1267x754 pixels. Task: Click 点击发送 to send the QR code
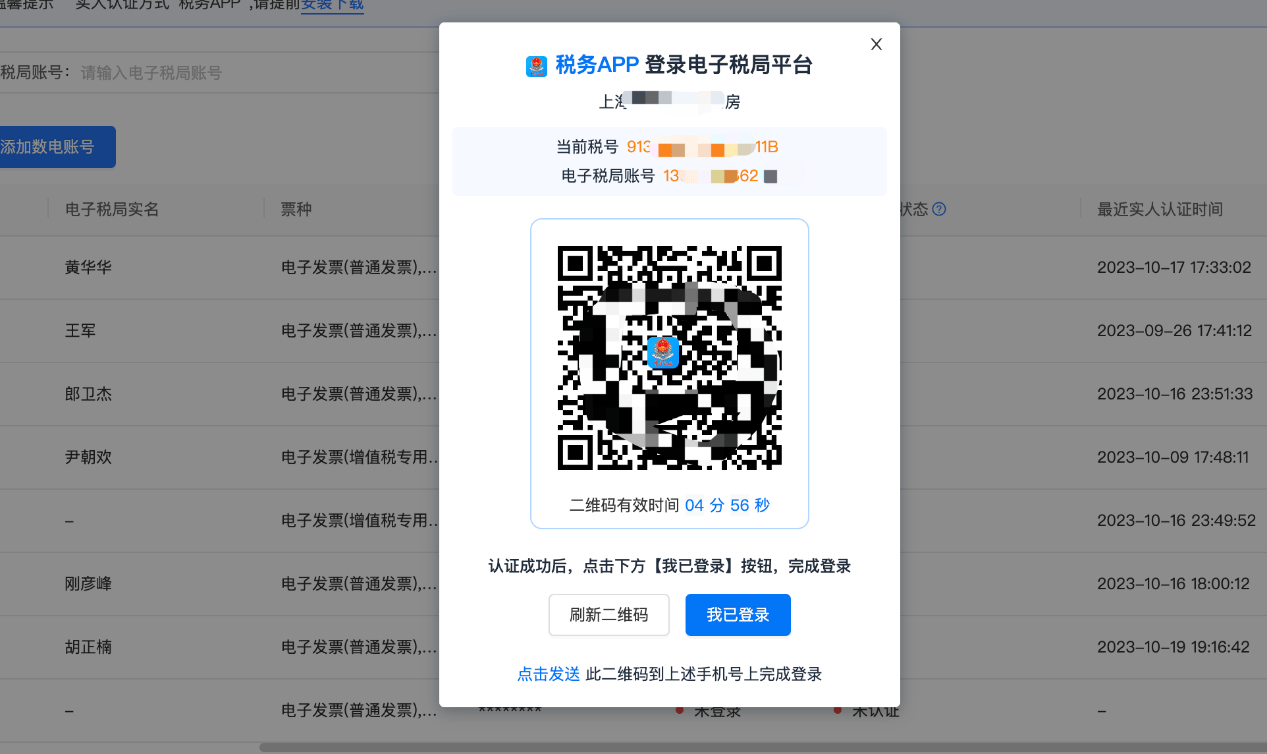click(x=548, y=673)
